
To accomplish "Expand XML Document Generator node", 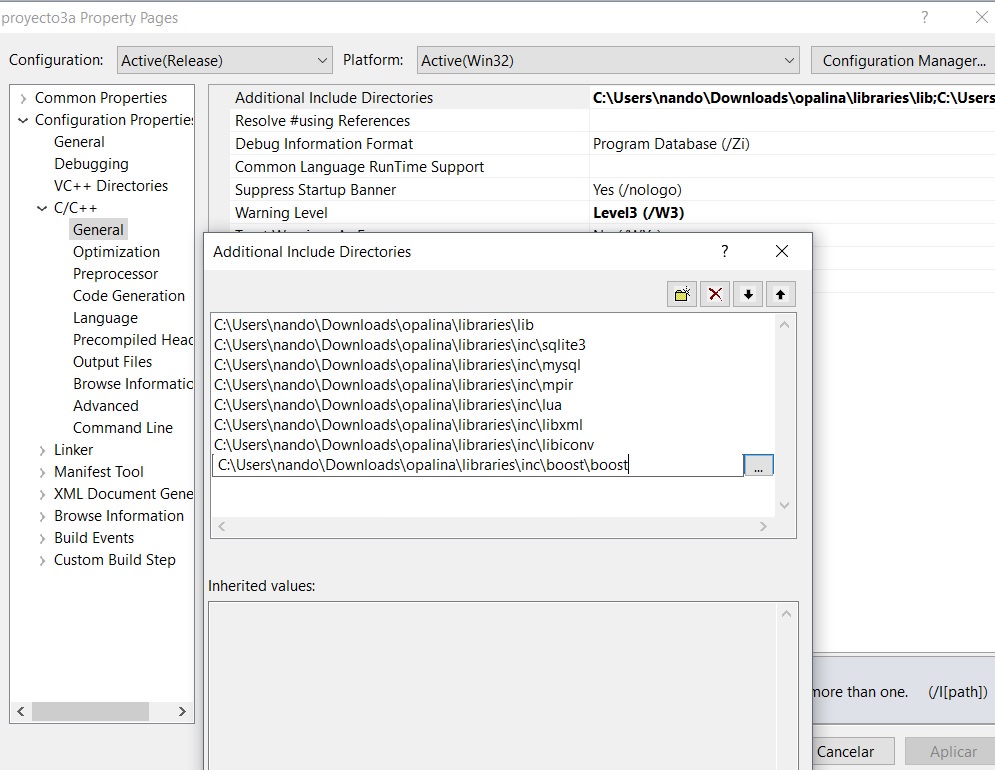I will coord(42,495).
